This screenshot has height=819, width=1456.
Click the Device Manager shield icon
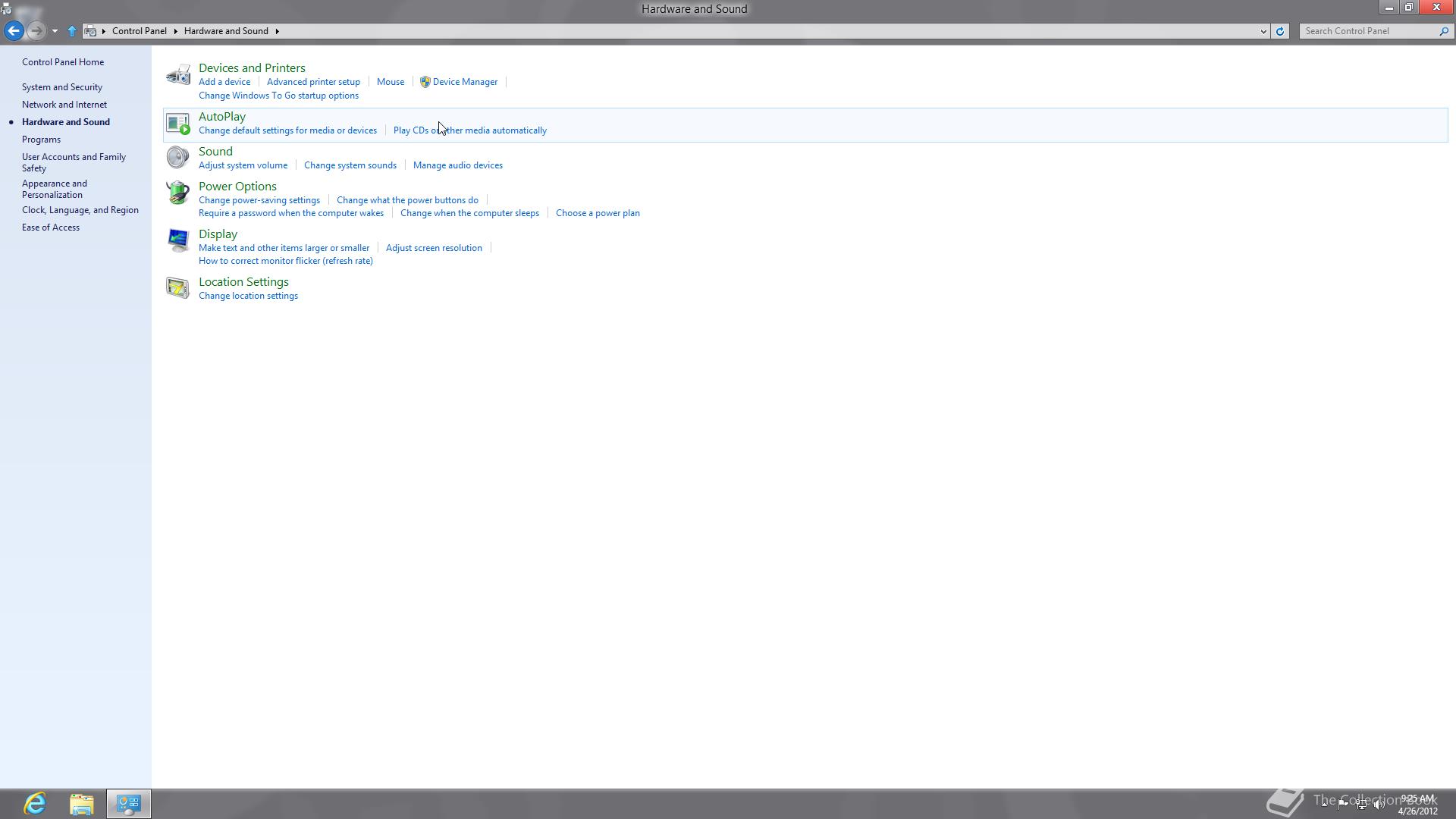click(x=425, y=82)
